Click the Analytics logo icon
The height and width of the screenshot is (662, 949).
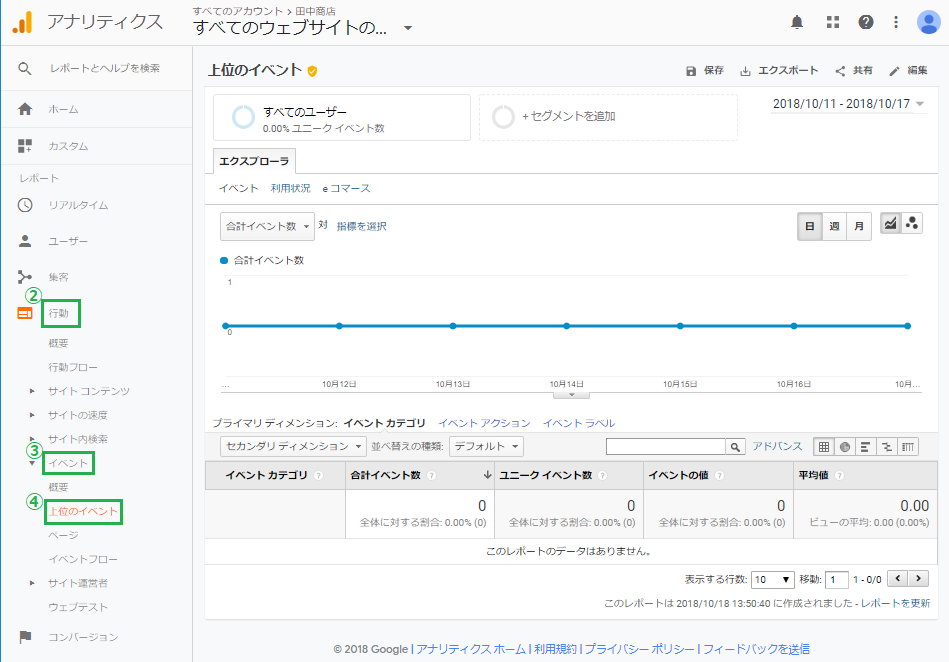pos(22,22)
